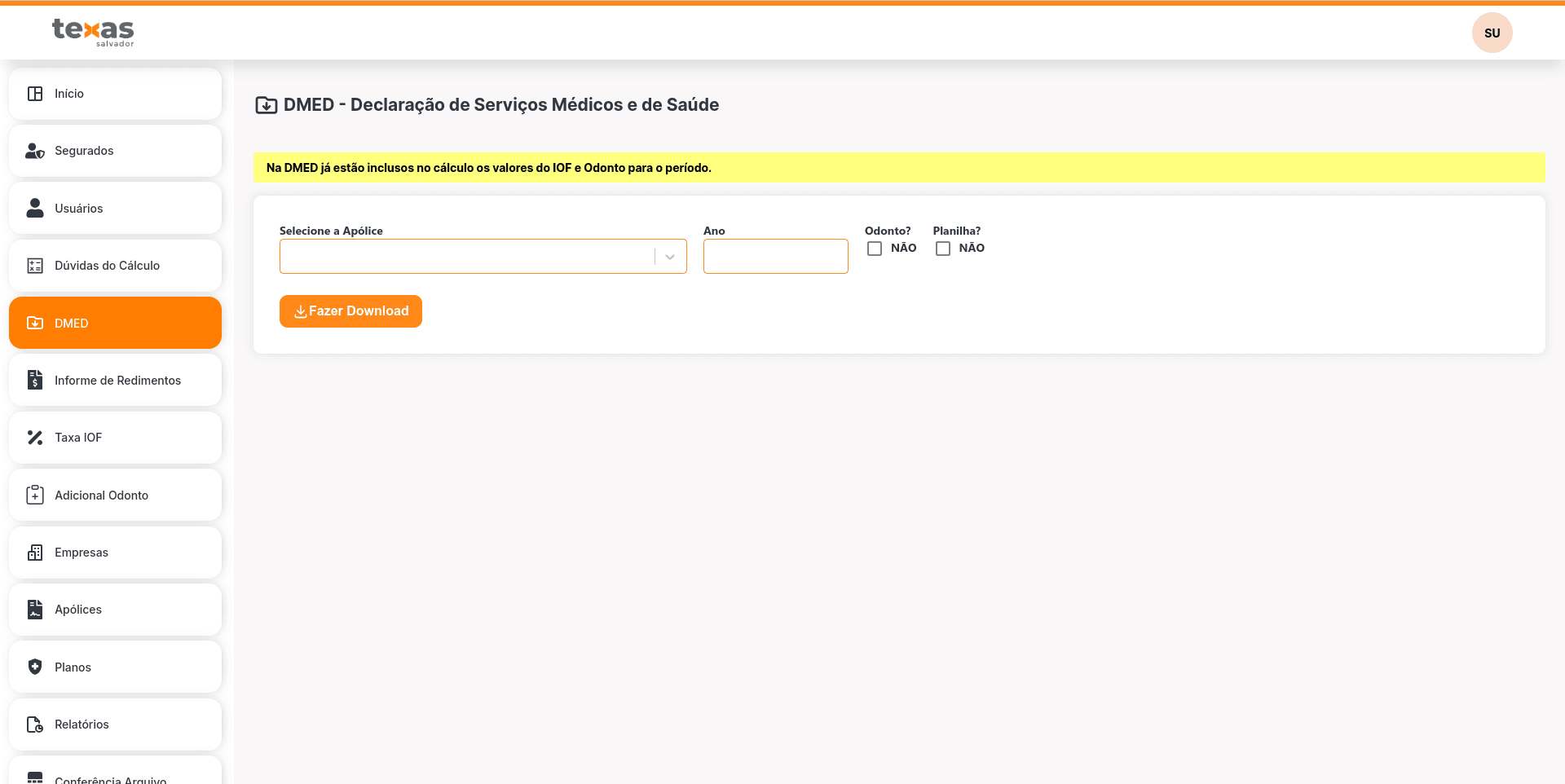Enable the Planilha? checkbox
This screenshot has width=1565, height=784.
(943, 249)
